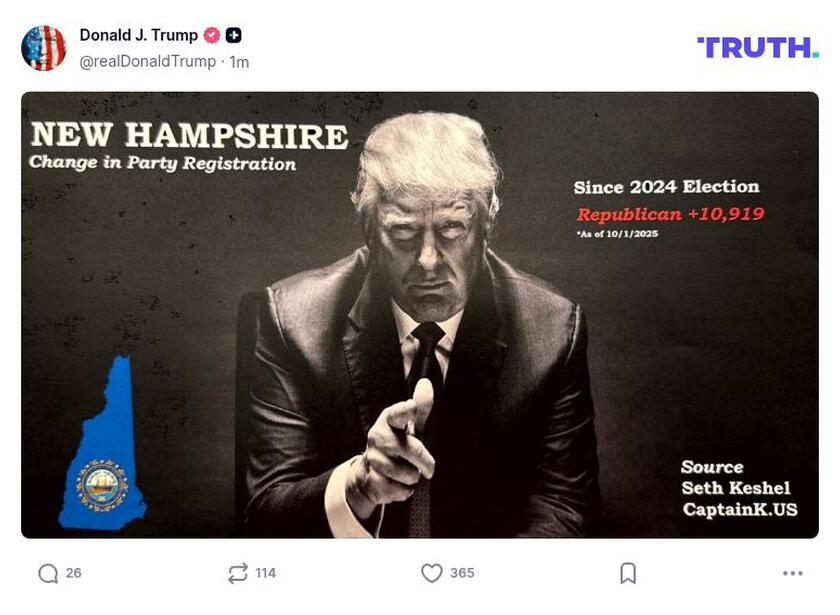Click the reply speech bubble icon
840x615 pixels.
pos(48,573)
